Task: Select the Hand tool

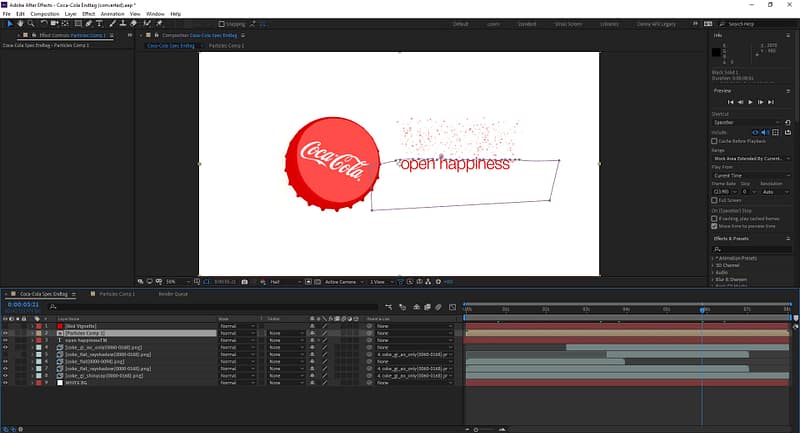Action: (x=20, y=23)
